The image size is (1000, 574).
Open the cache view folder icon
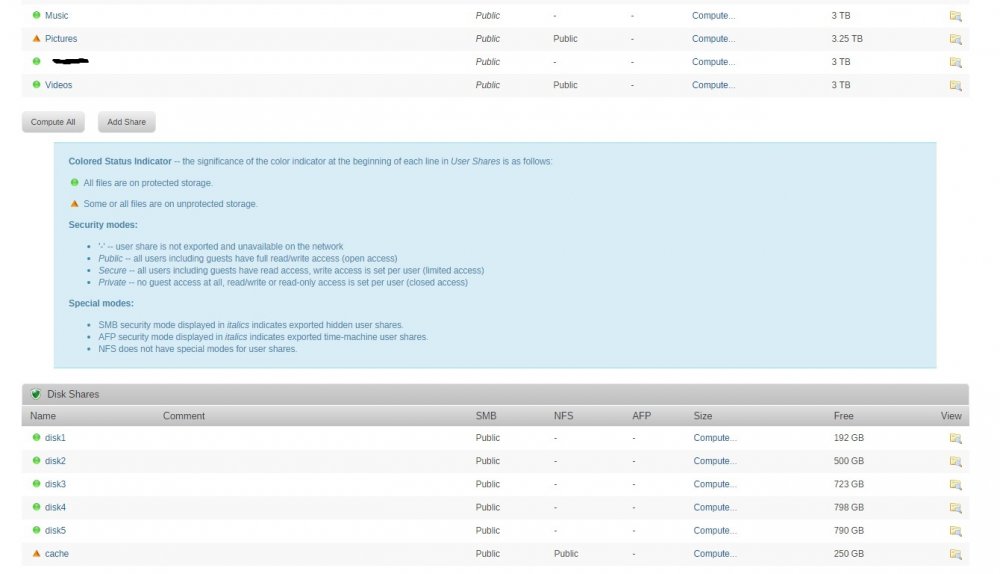(955, 554)
